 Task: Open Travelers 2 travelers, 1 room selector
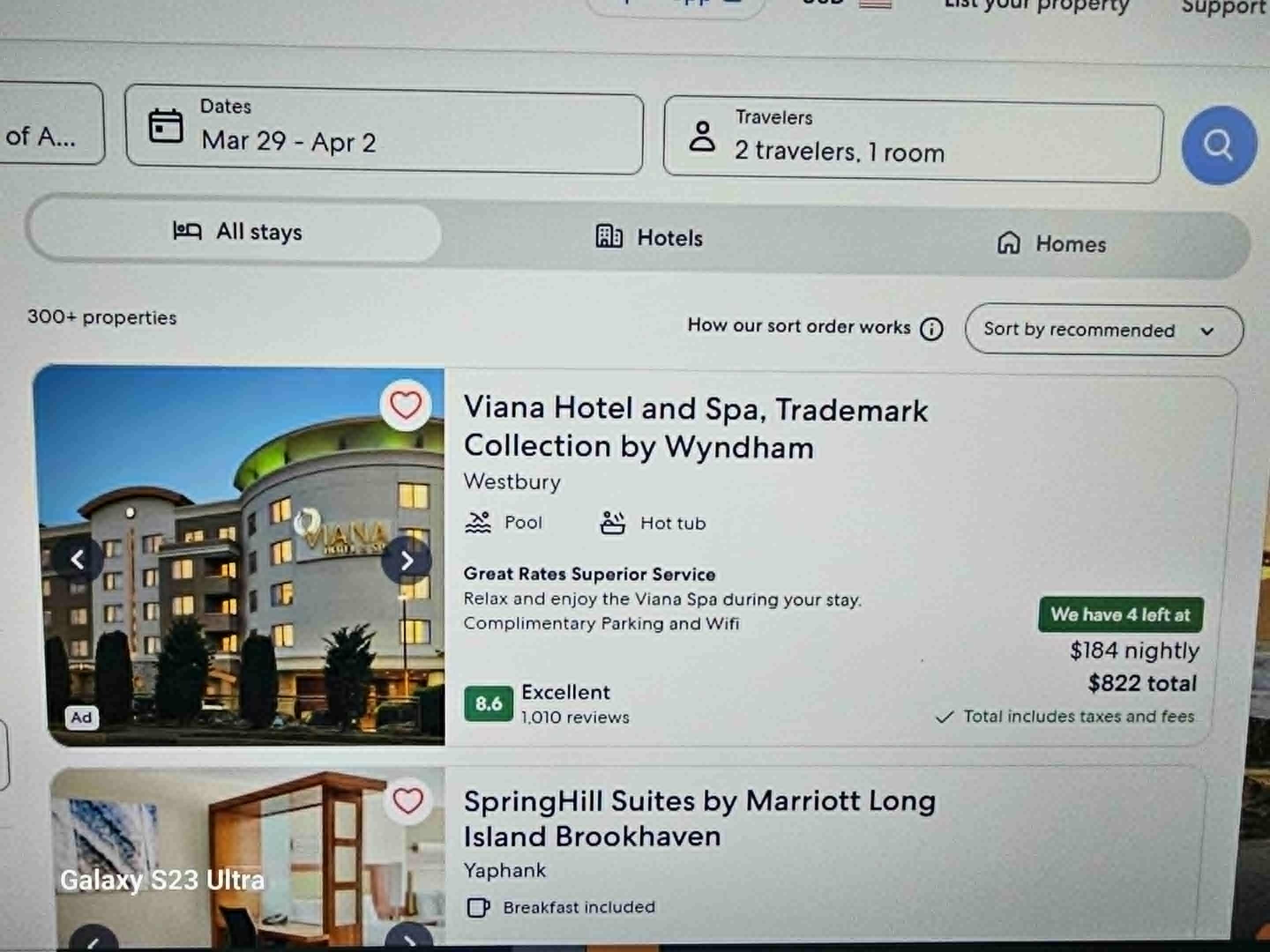pyautogui.click(x=913, y=140)
